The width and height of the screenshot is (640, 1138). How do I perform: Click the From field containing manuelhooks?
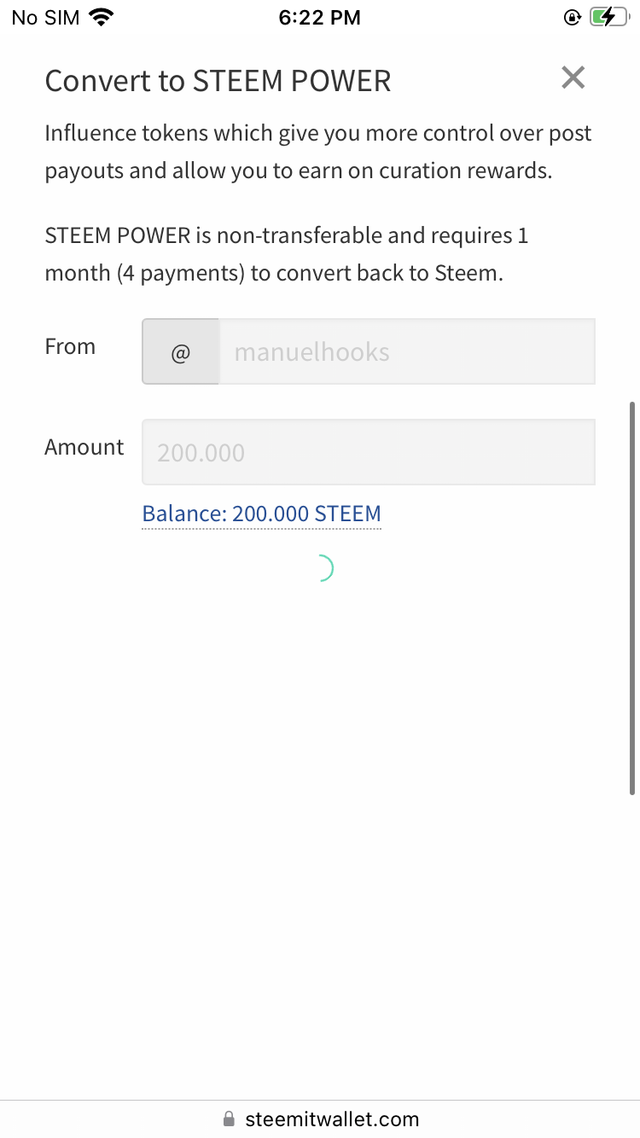(406, 352)
